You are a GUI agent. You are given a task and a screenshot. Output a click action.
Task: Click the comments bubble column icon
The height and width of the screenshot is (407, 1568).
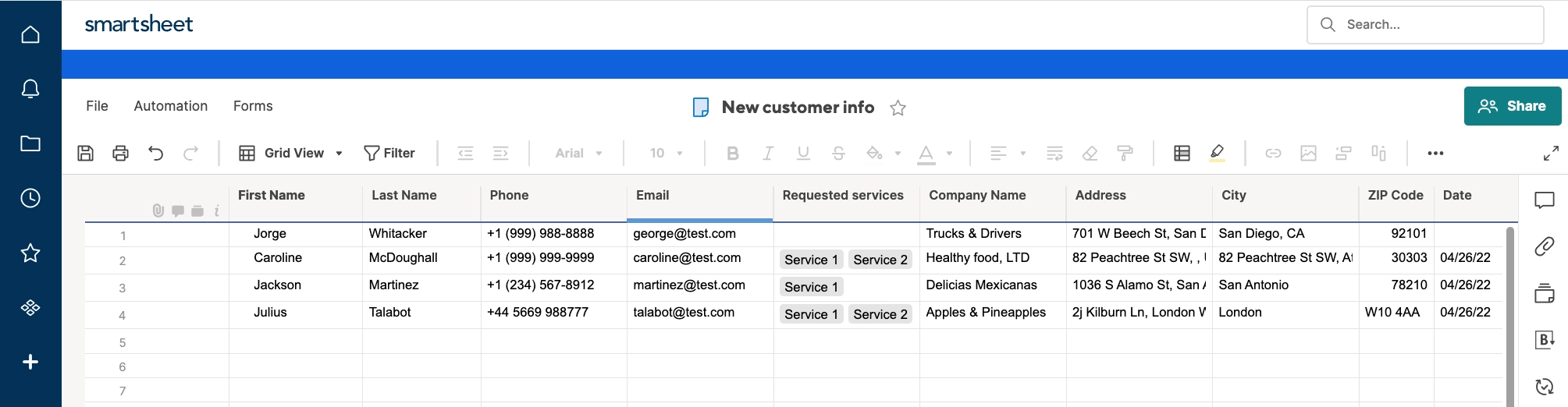178,211
